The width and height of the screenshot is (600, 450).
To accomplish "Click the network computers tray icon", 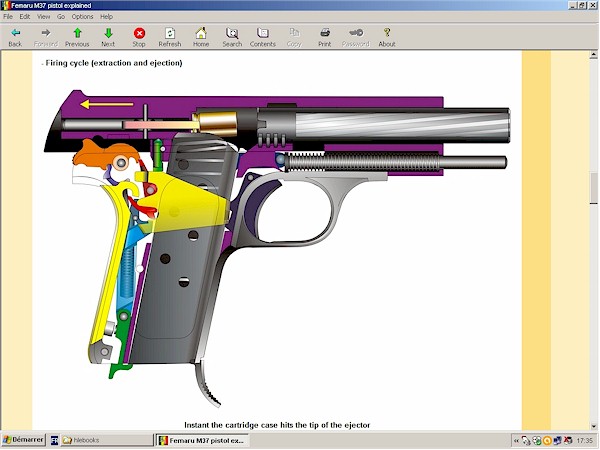I will (558, 441).
